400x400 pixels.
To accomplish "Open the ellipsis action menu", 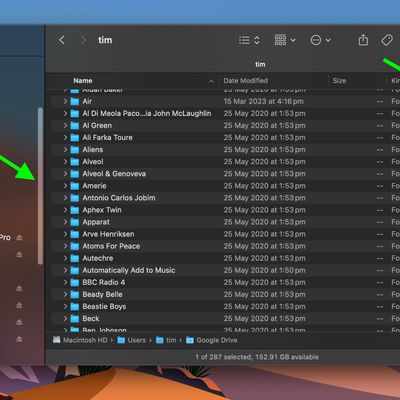I will tap(320, 40).
